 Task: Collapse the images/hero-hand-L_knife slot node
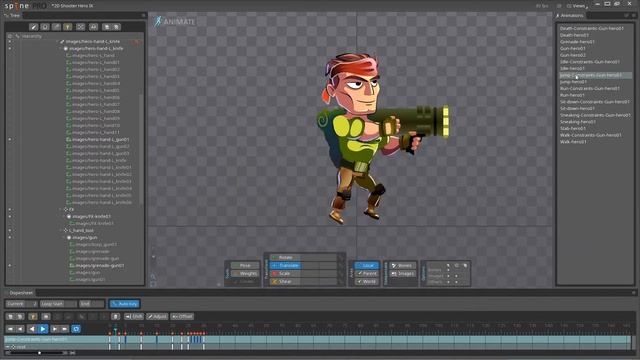click(61, 49)
